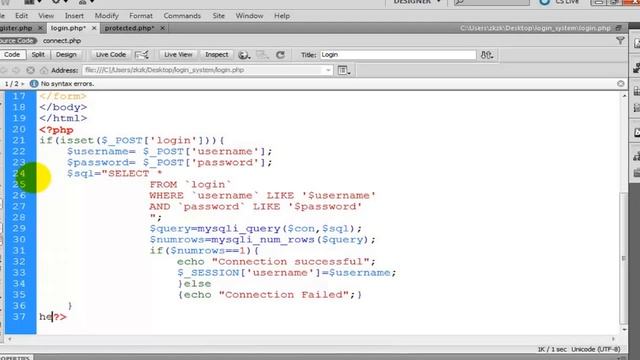640x360 pixels.
Task: Open Live Code options icon
Action: [142, 55]
